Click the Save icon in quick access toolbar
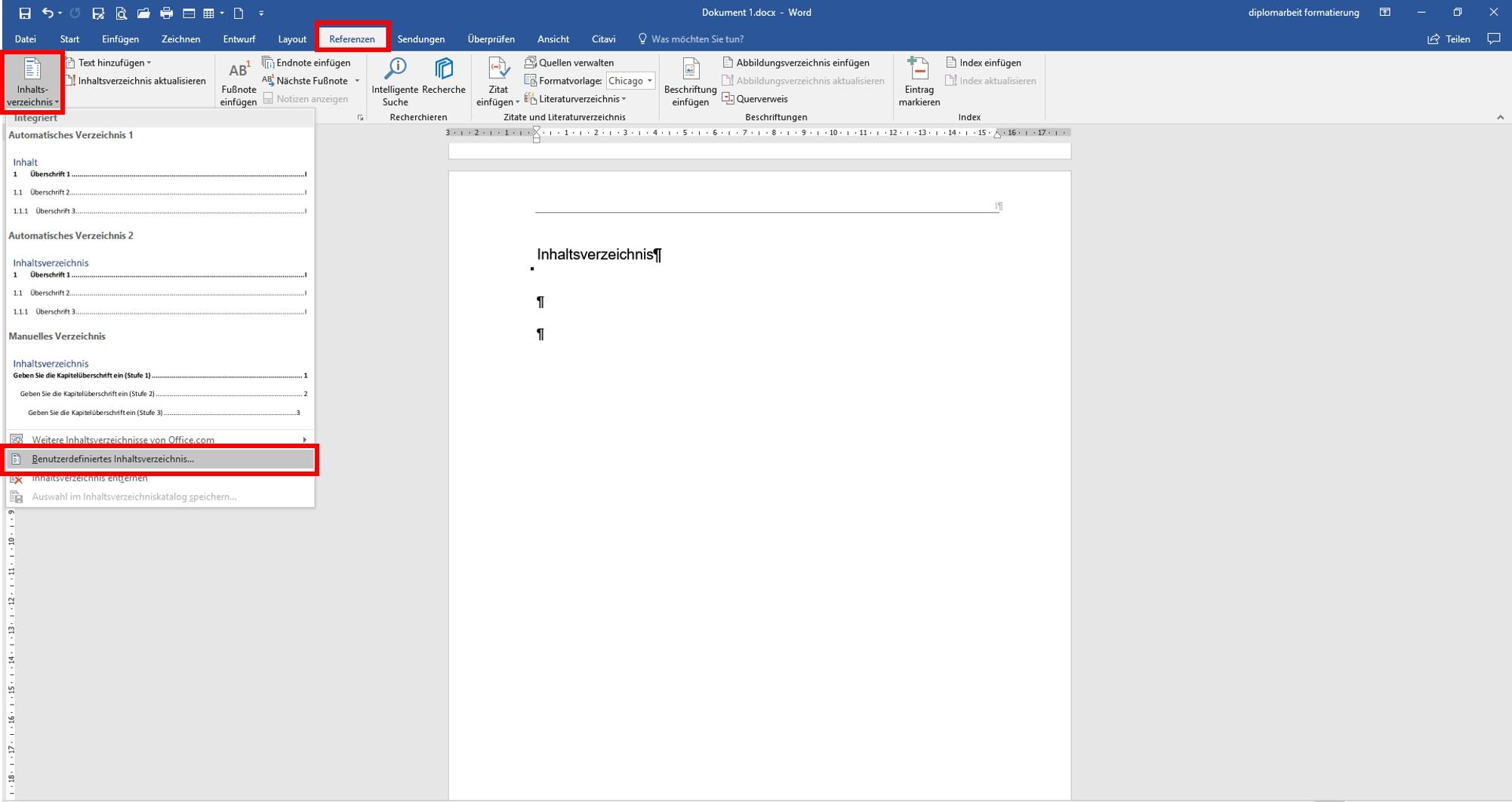 point(25,13)
